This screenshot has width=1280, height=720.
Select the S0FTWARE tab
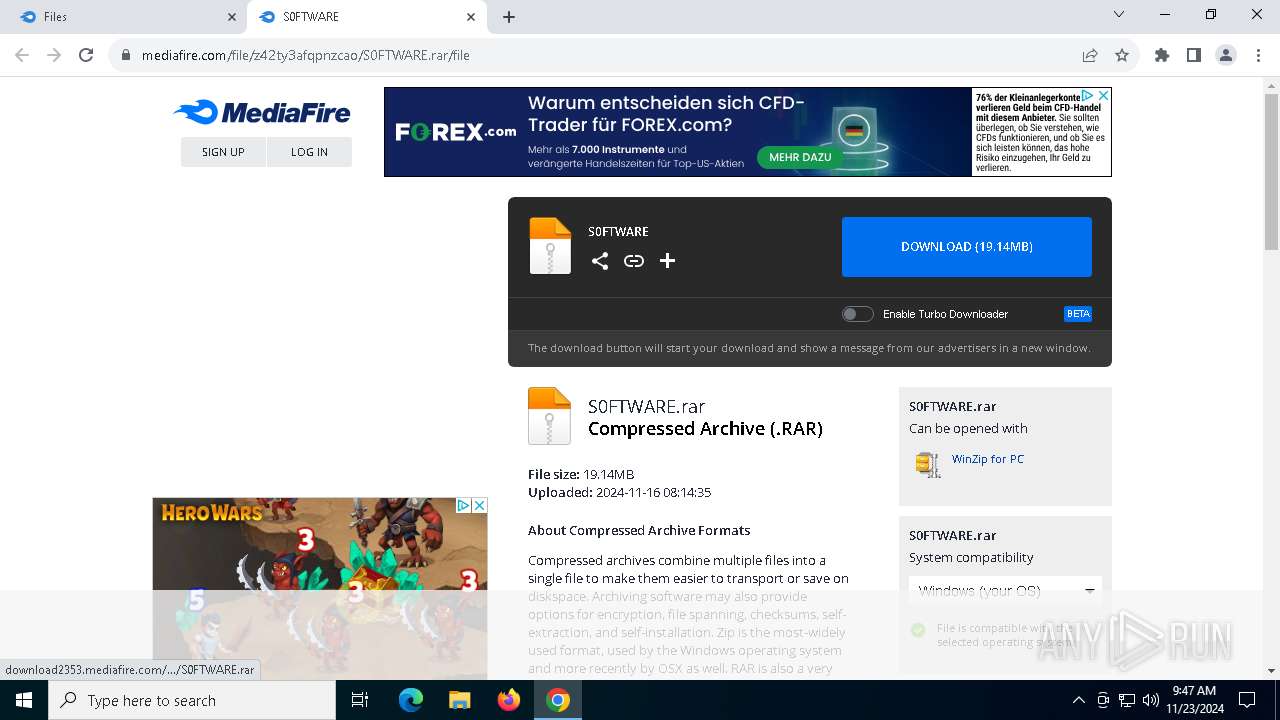pos(367,17)
